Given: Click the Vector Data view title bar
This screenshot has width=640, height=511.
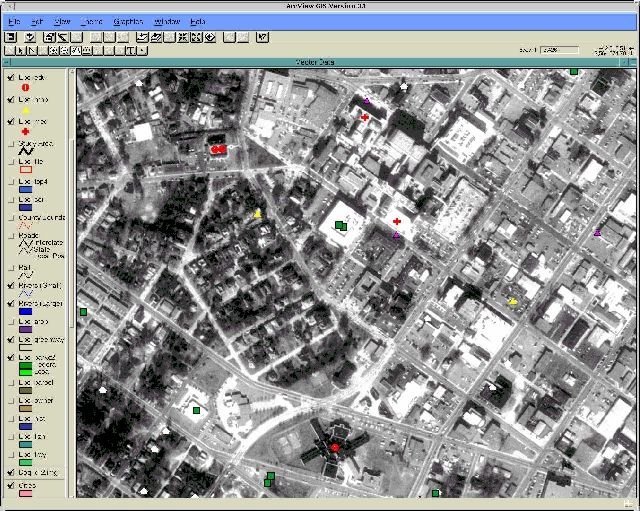Looking at the screenshot, I should 315,62.
